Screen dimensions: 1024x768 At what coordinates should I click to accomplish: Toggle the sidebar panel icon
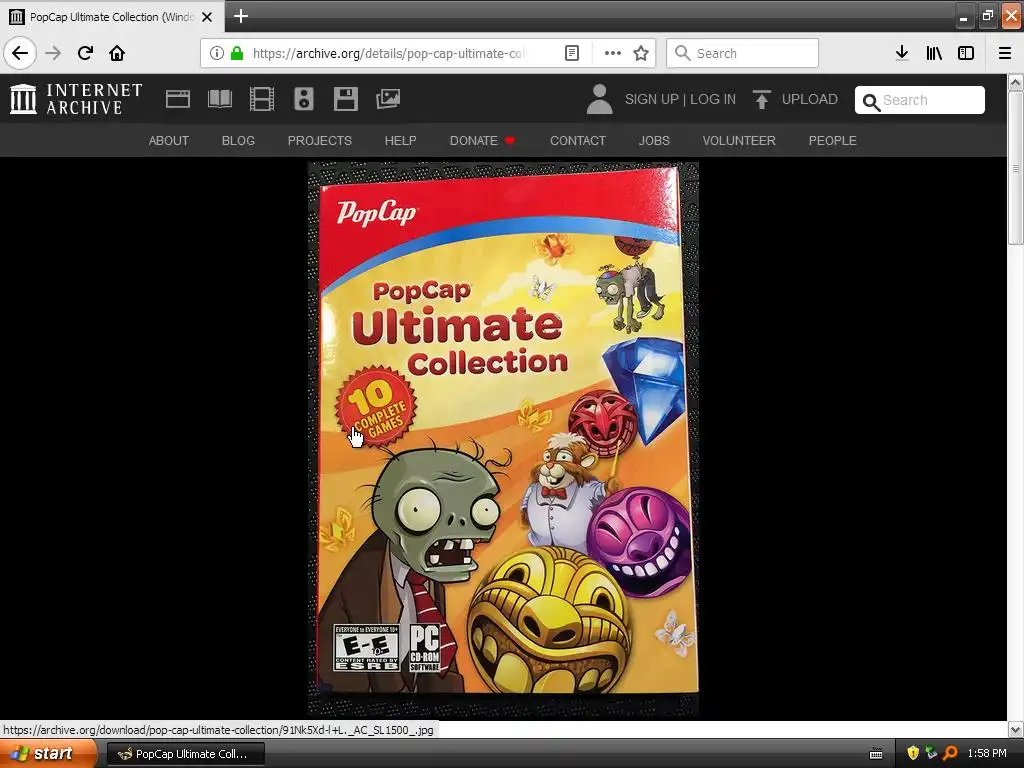(966, 53)
